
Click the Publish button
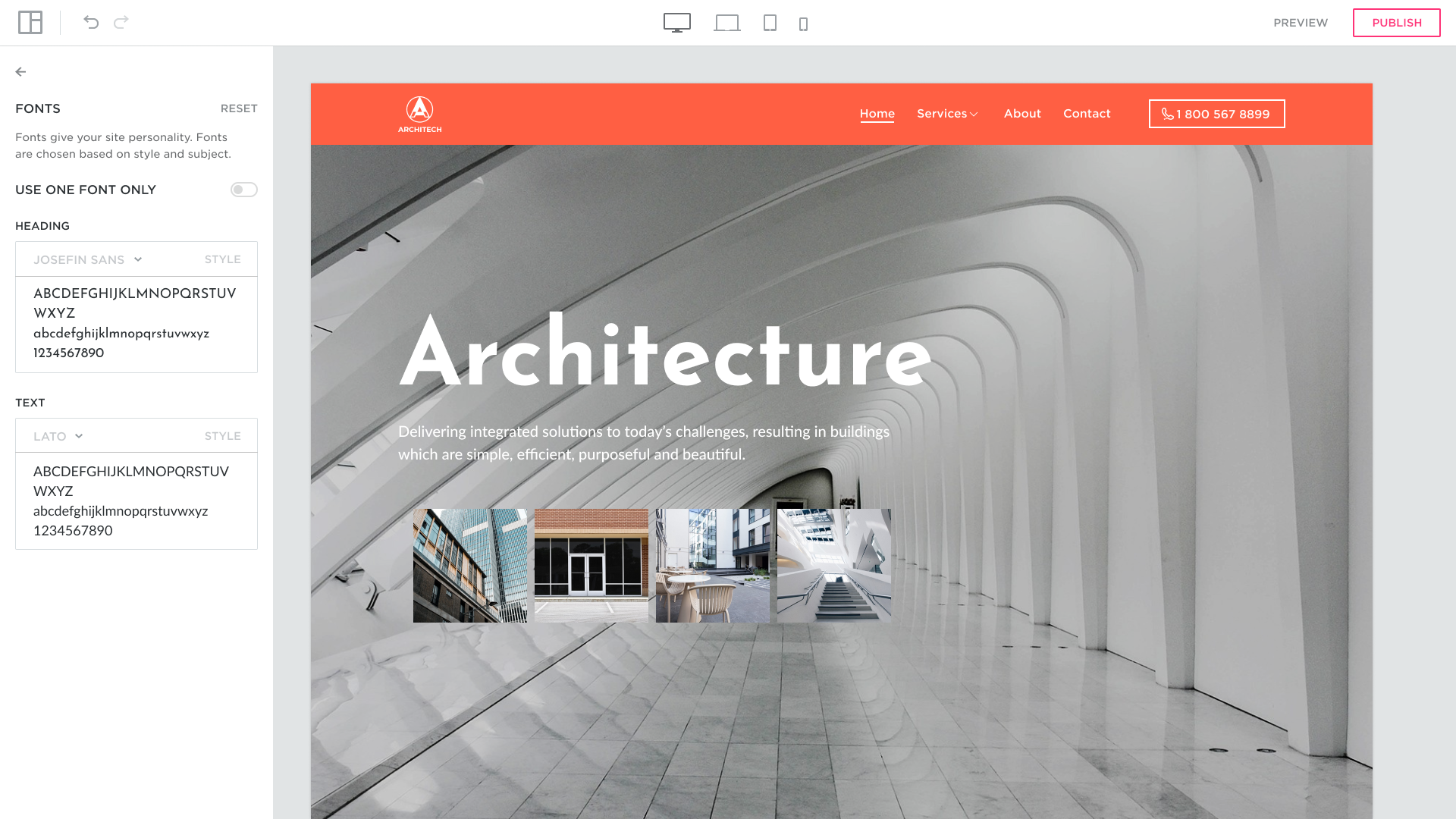(1396, 23)
